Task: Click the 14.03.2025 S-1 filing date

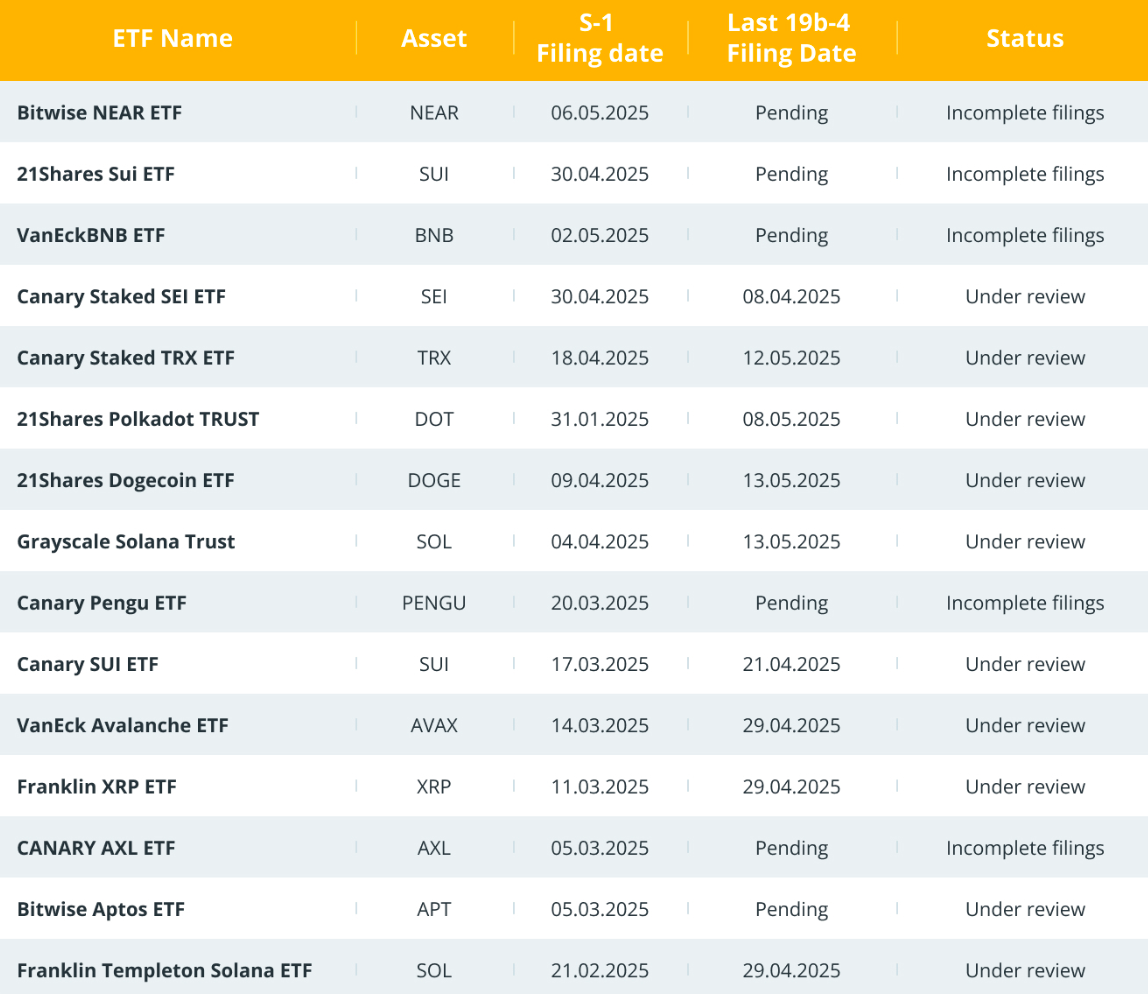Action: [x=600, y=725]
